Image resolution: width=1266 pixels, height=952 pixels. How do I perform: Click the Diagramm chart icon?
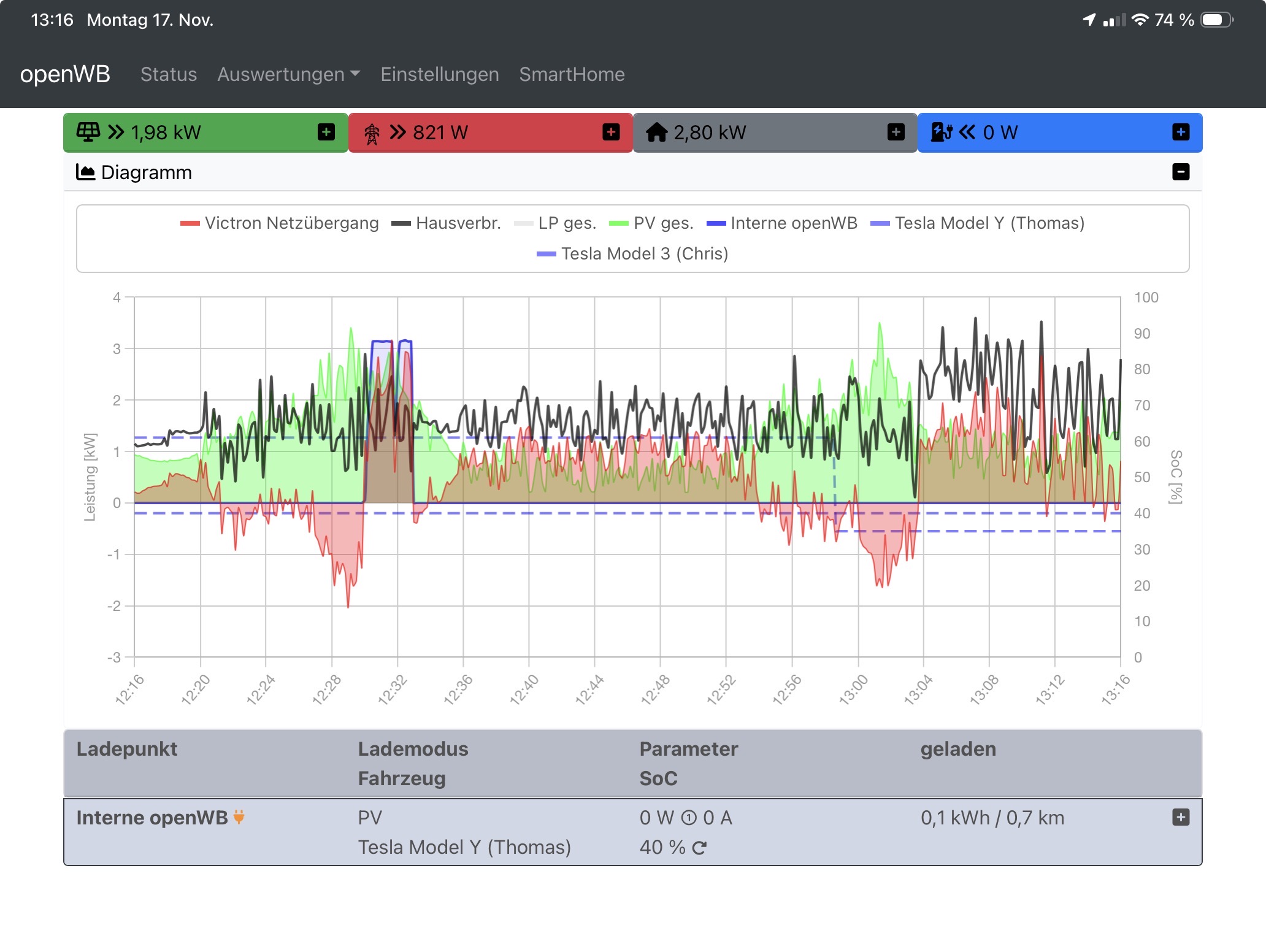[x=85, y=172]
